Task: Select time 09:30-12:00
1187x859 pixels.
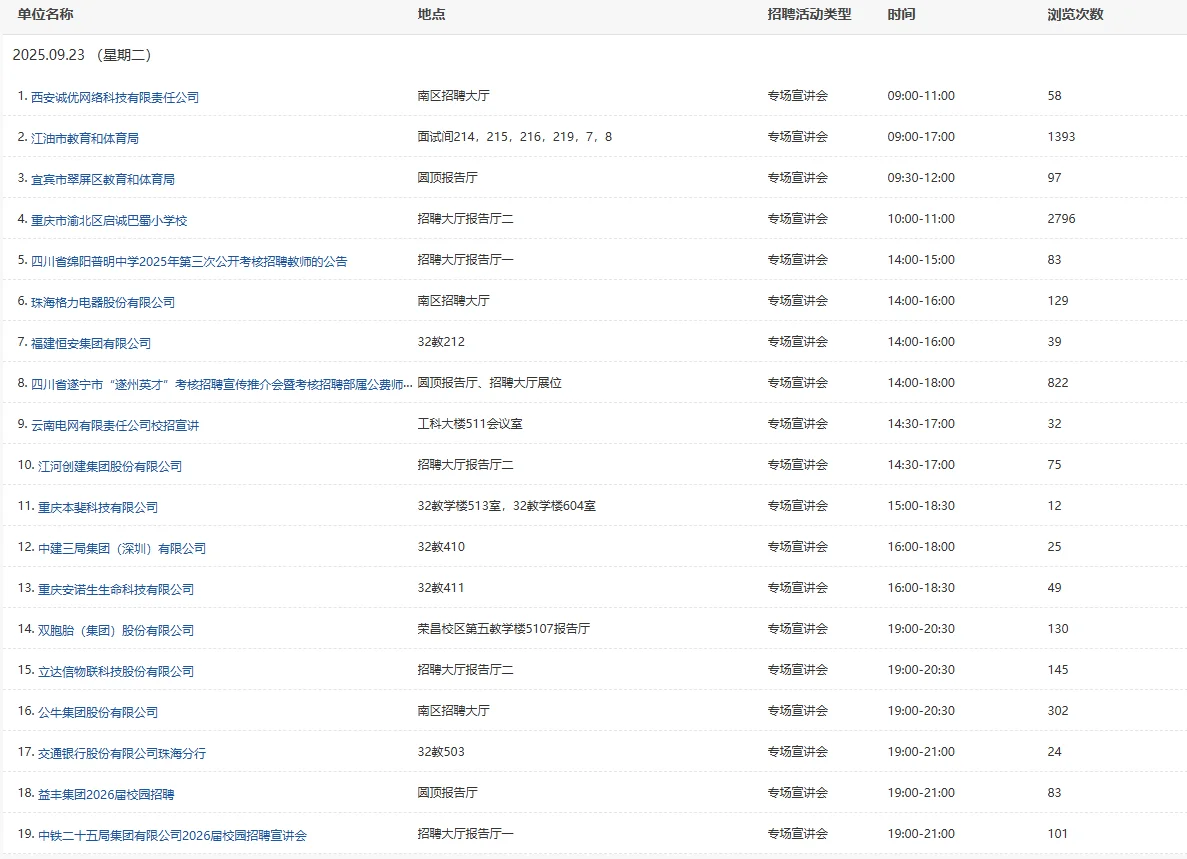Action: [x=921, y=178]
